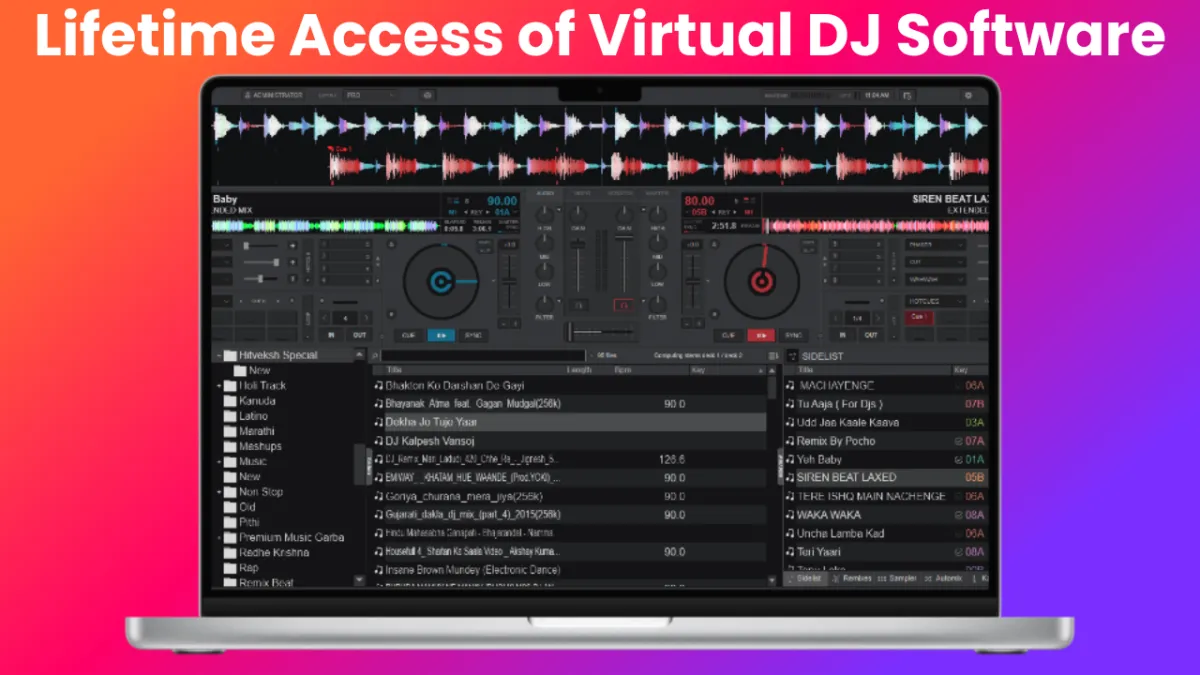The image size is (1200, 675).
Task: Switch to the SCRATCH mixer tab
Action: click(620, 192)
